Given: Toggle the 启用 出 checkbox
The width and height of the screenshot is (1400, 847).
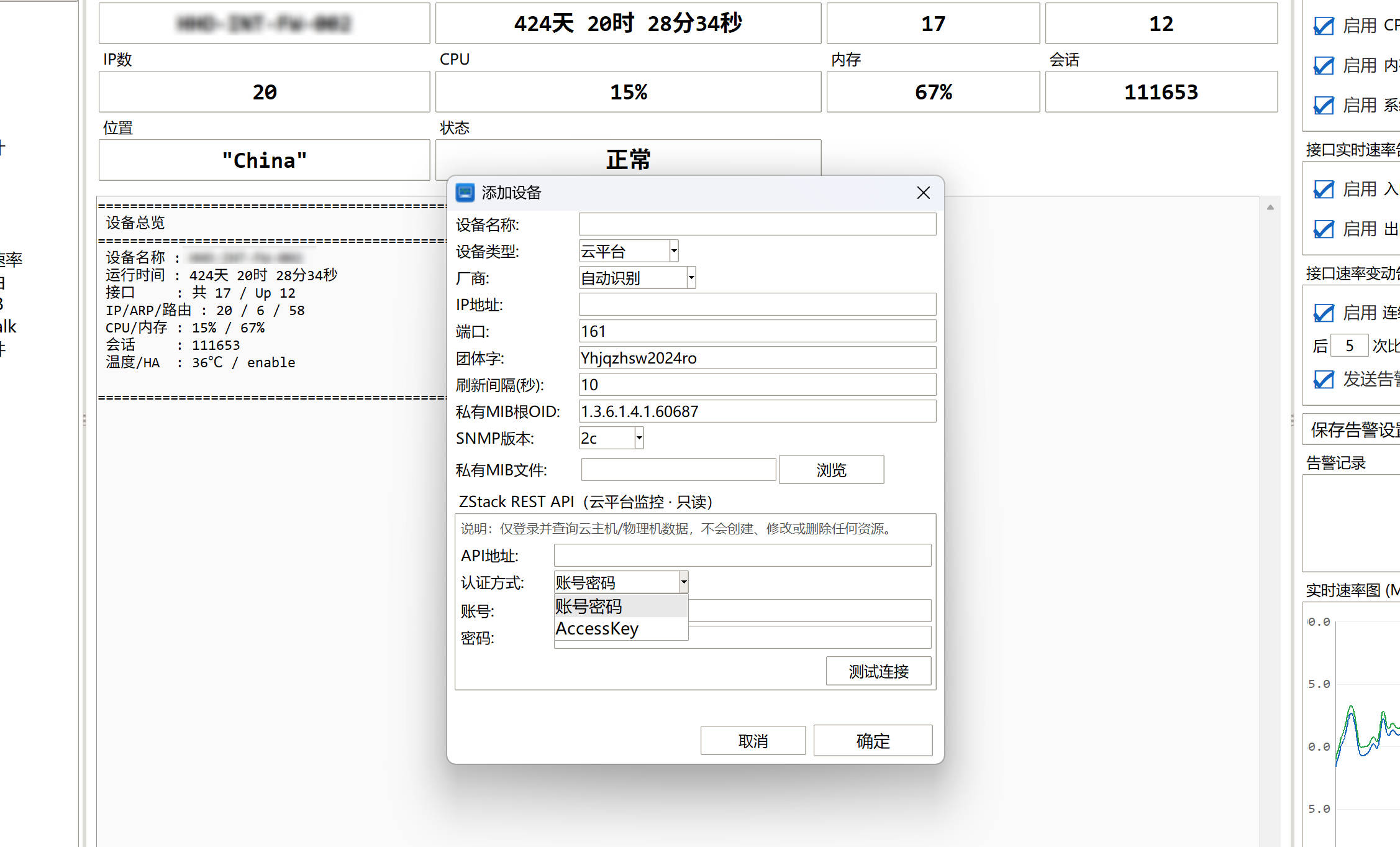Looking at the screenshot, I should [1324, 229].
